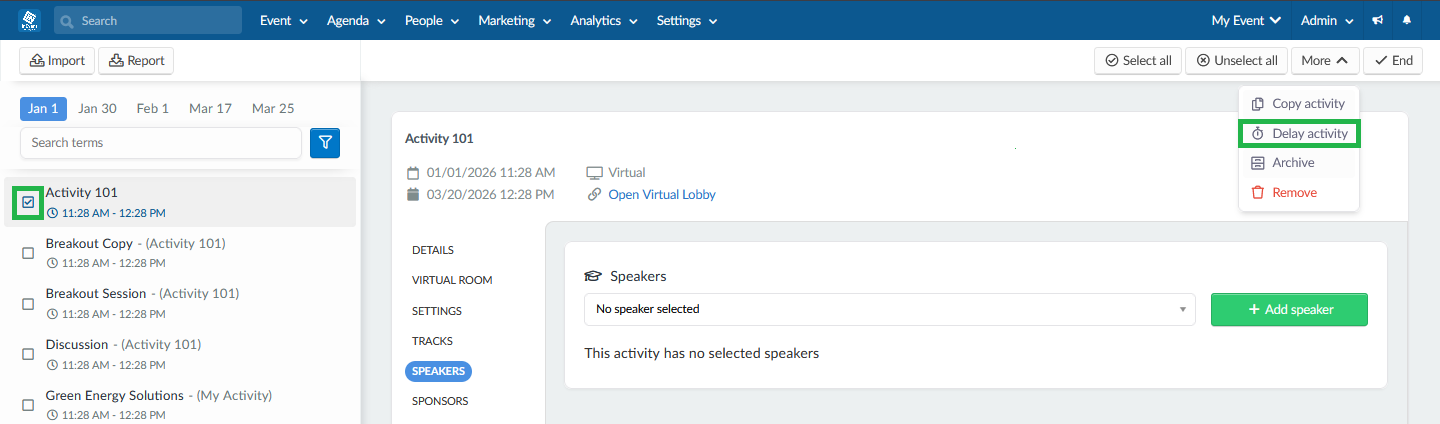Expand the Marketing menu
The width and height of the screenshot is (1440, 424).
[x=515, y=20]
